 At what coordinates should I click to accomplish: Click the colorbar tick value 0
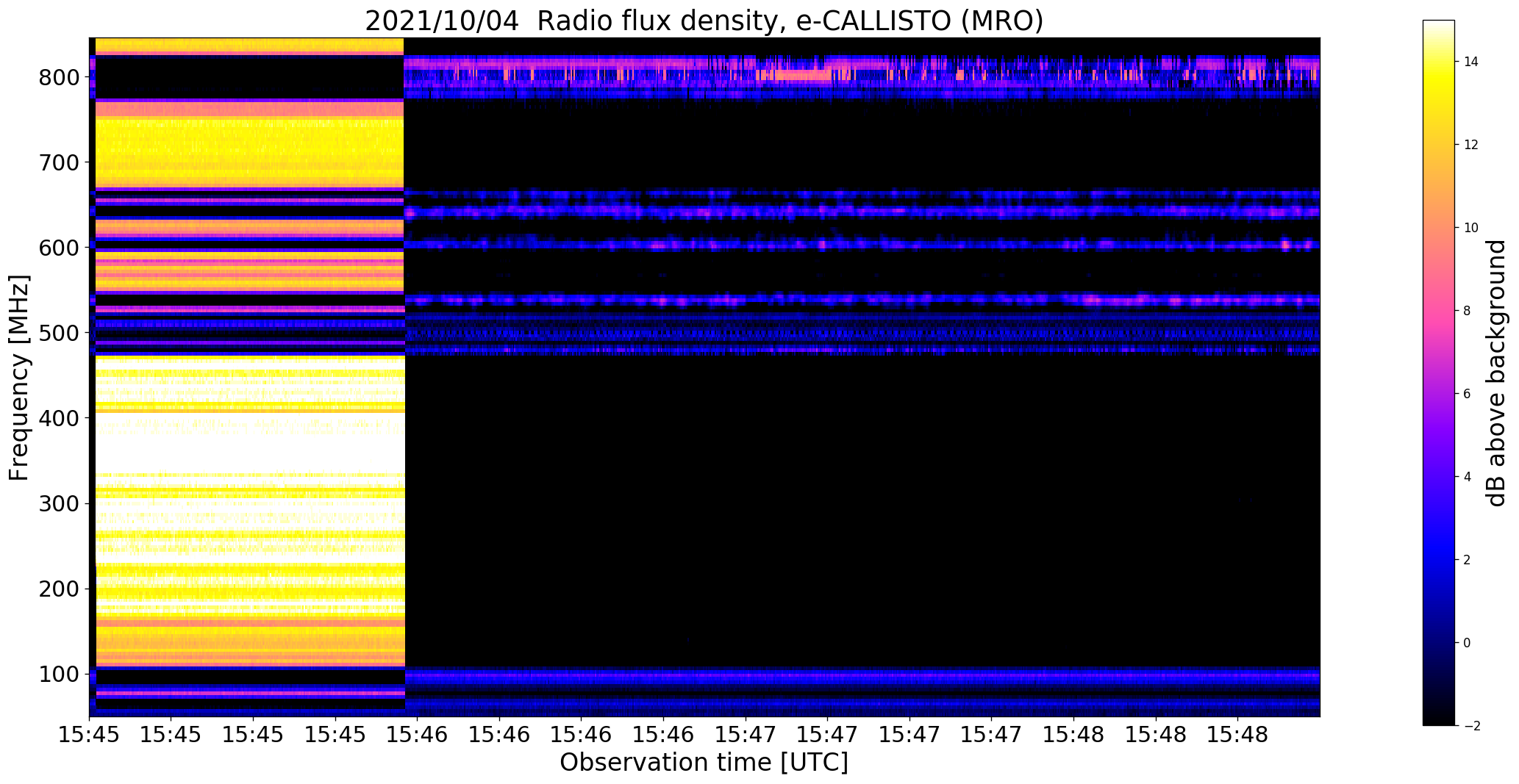click(1467, 643)
